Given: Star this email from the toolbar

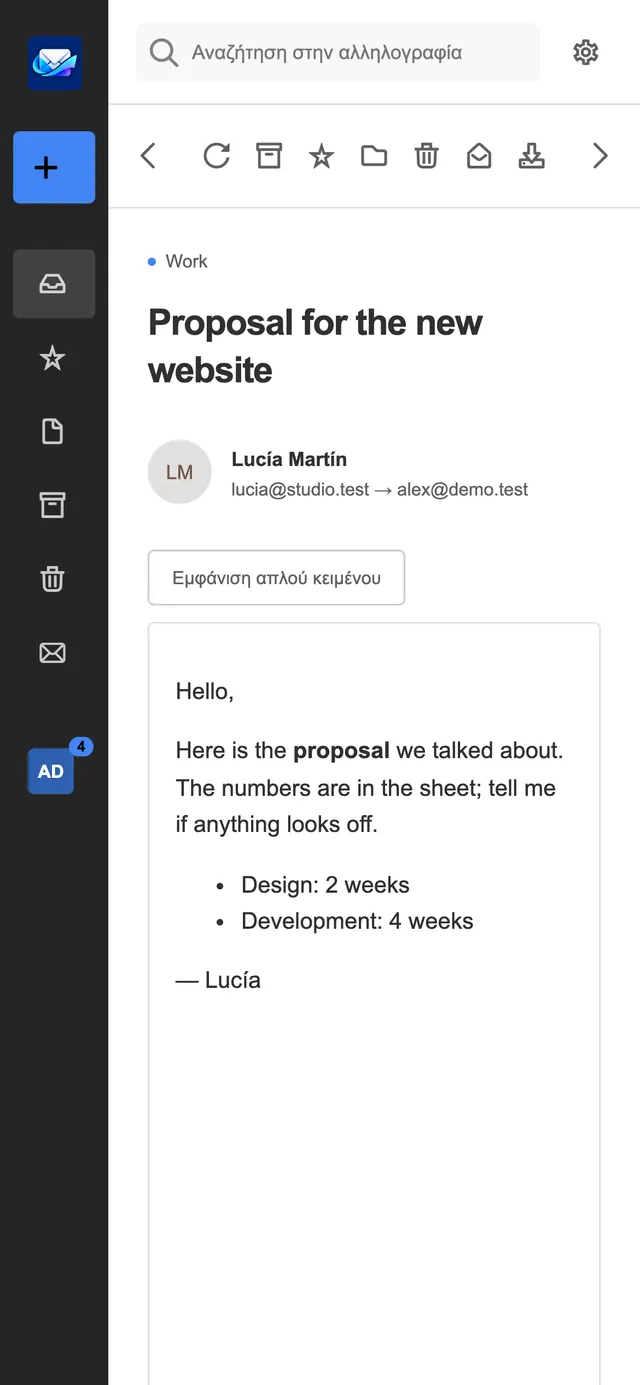Looking at the screenshot, I should [x=321, y=156].
